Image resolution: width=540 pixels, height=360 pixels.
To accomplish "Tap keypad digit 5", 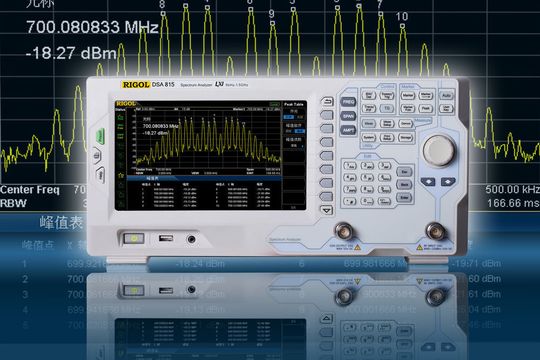I will (x=367, y=178).
